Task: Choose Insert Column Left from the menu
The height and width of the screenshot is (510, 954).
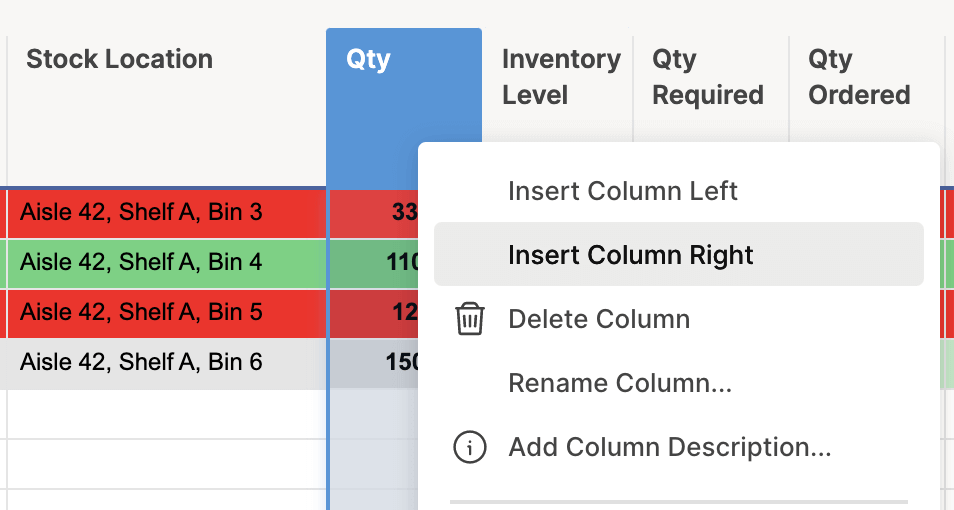Action: [x=622, y=191]
